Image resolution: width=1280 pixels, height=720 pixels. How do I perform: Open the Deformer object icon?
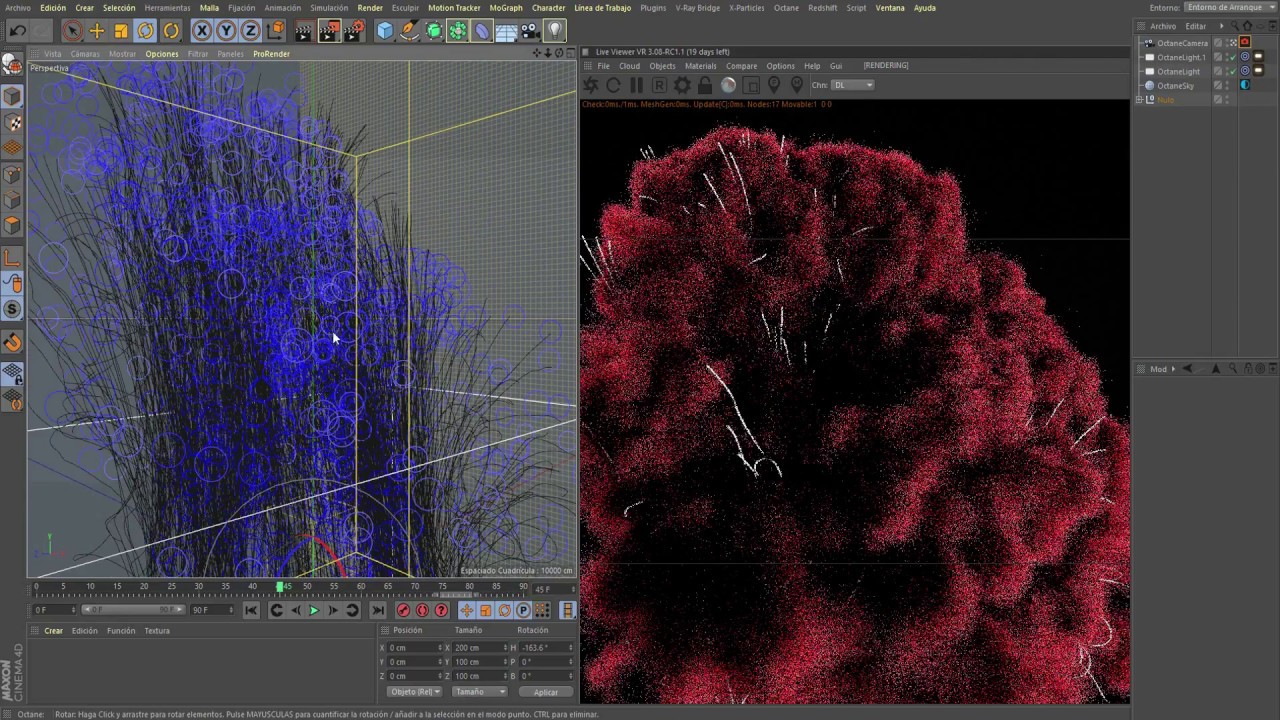[482, 31]
